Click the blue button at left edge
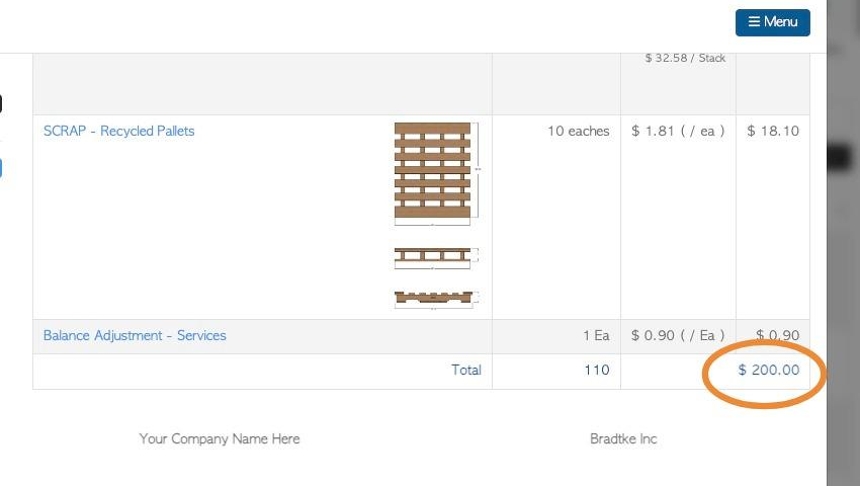 (x=1, y=168)
